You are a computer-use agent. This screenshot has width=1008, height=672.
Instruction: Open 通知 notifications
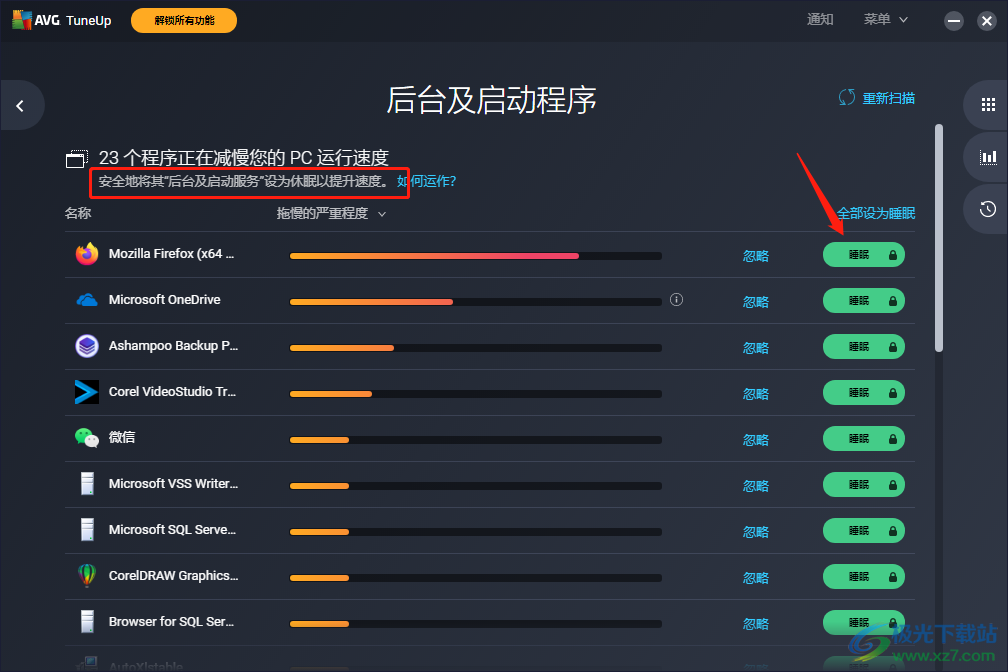[820, 19]
